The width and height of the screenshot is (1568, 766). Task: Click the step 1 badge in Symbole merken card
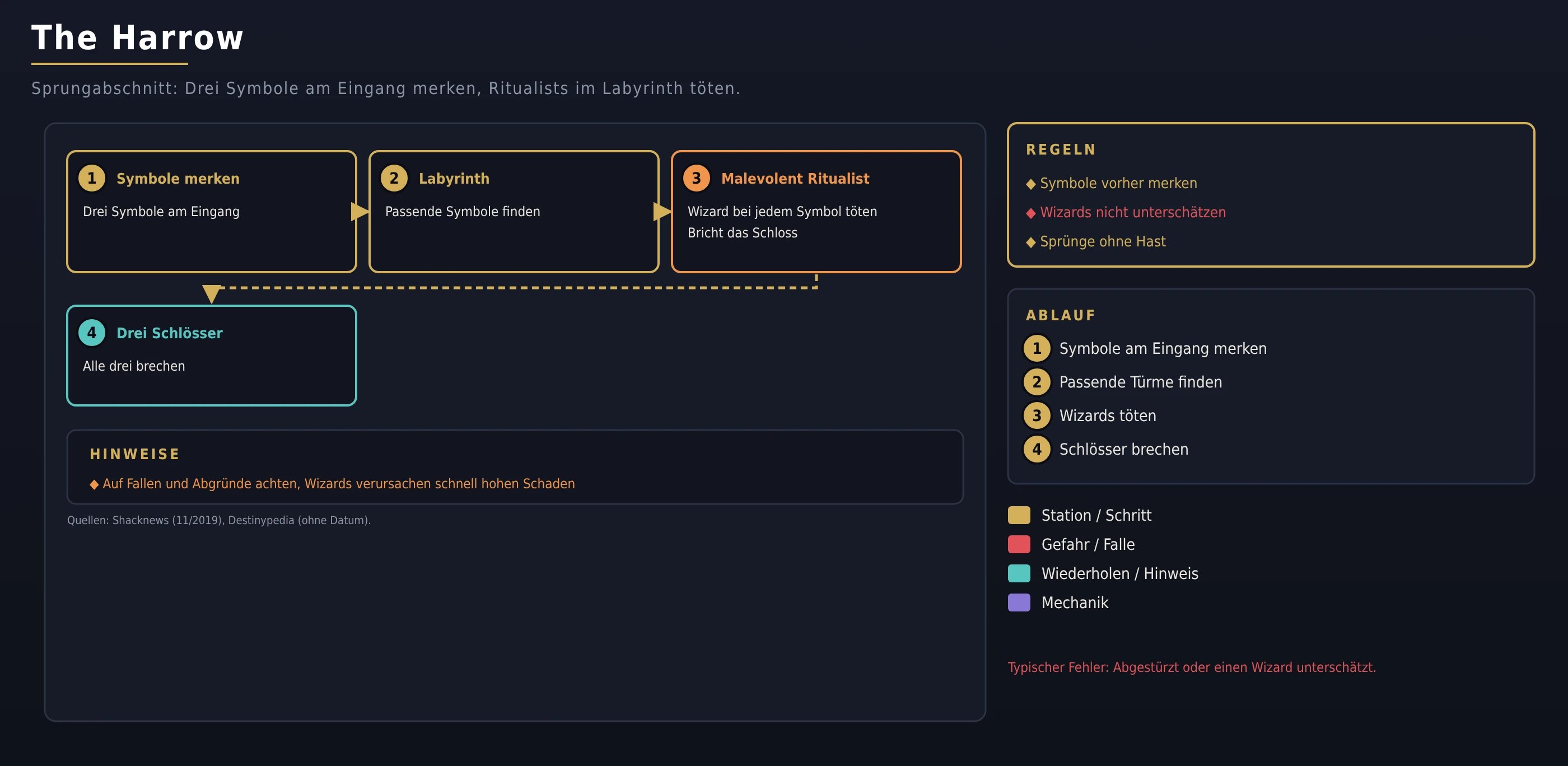point(92,178)
